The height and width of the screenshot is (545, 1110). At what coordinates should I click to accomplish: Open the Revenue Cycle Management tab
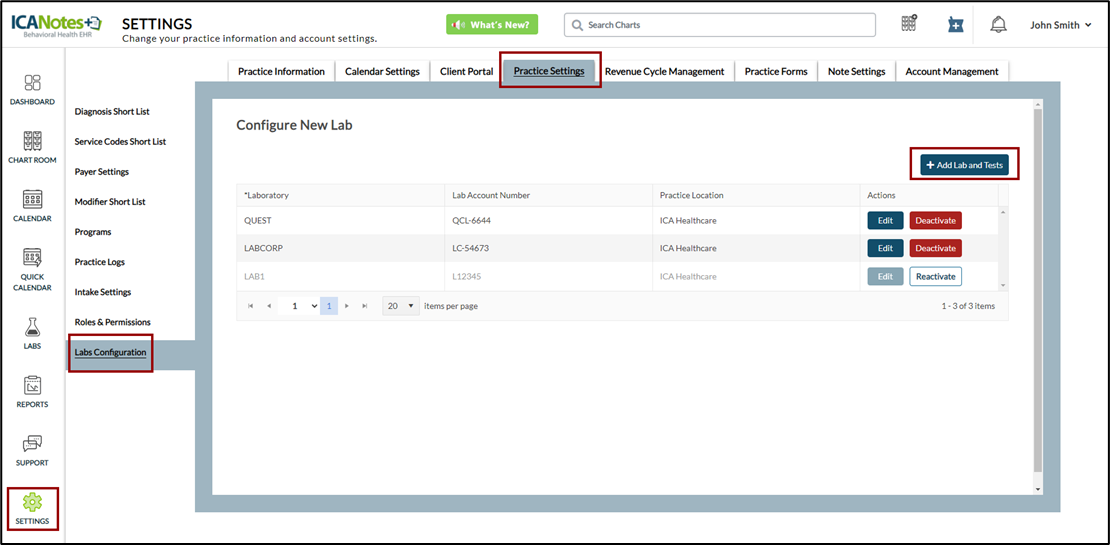(664, 71)
